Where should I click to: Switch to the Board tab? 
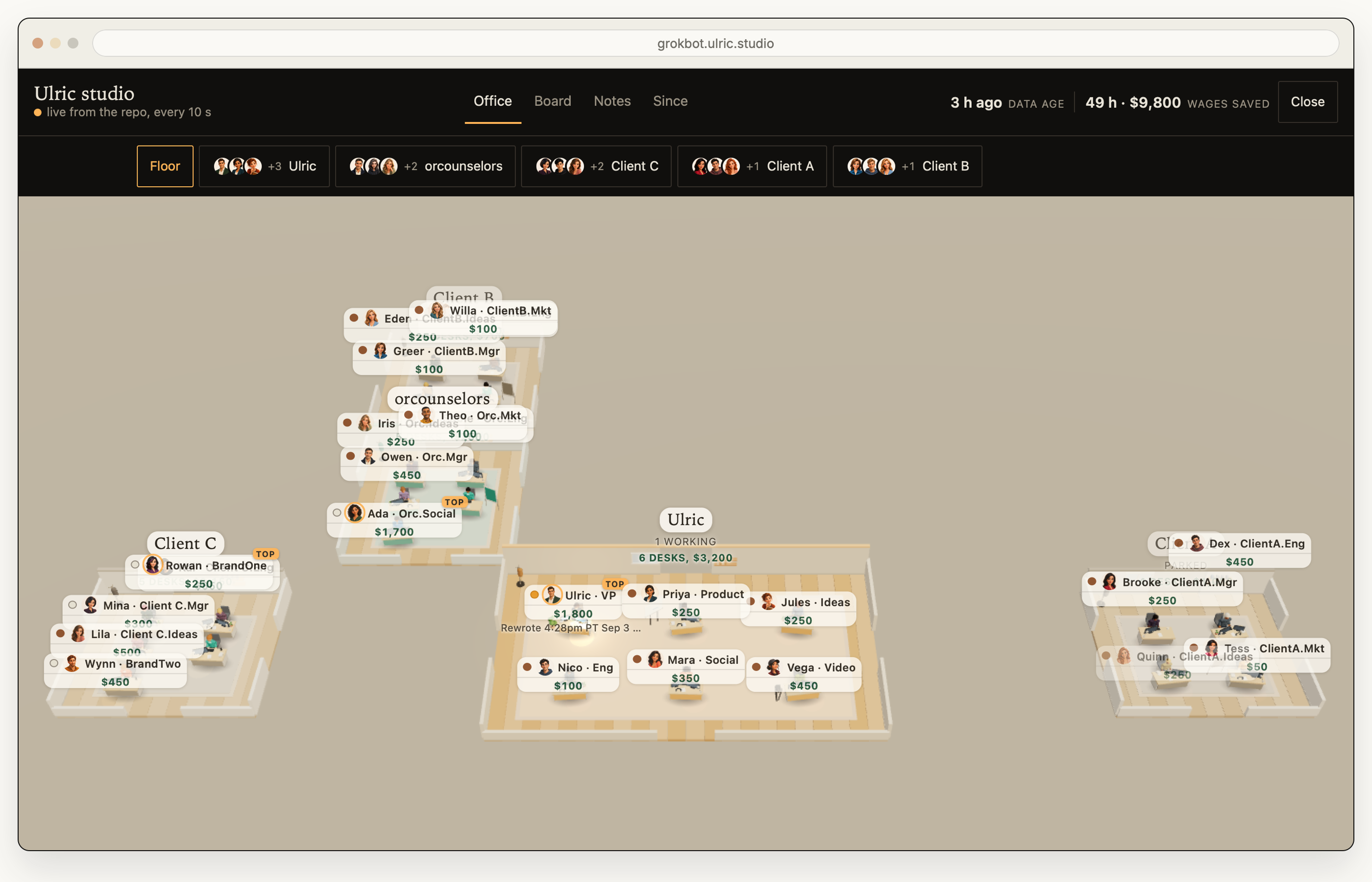pos(553,101)
